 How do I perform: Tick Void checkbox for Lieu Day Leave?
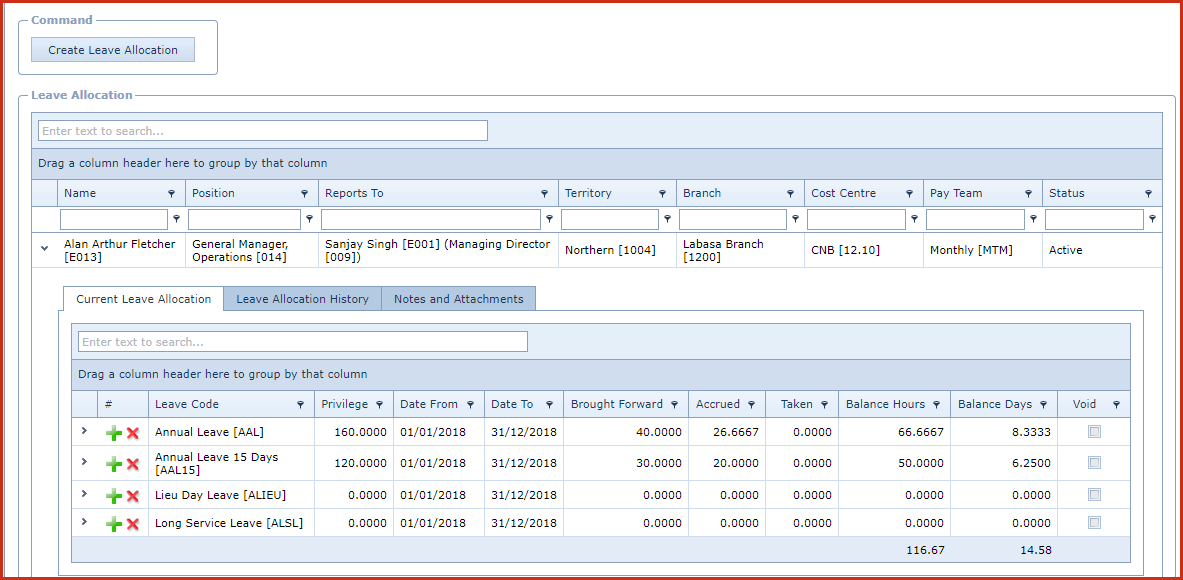click(1094, 495)
